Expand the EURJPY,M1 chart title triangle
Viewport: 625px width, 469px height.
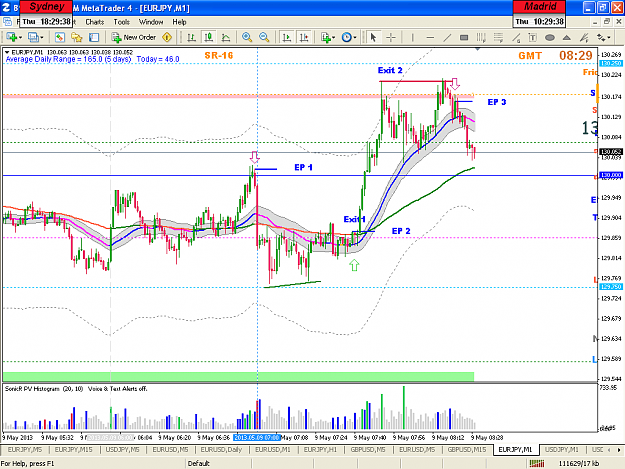(x=7, y=52)
